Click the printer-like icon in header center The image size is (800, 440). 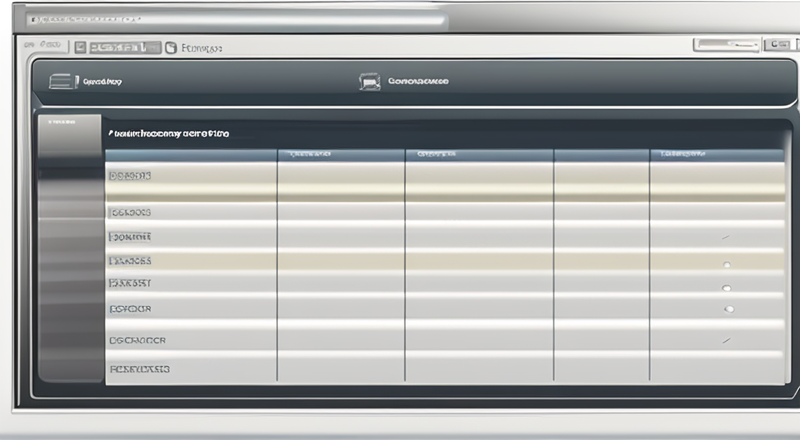click(x=370, y=82)
